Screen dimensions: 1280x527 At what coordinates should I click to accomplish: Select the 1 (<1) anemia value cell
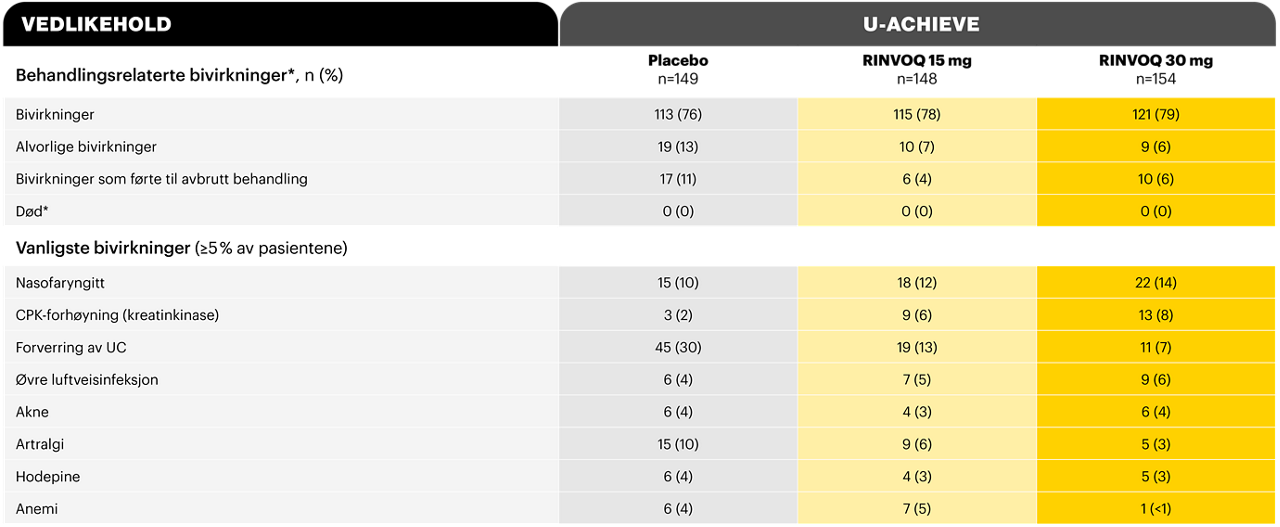pos(1156,508)
